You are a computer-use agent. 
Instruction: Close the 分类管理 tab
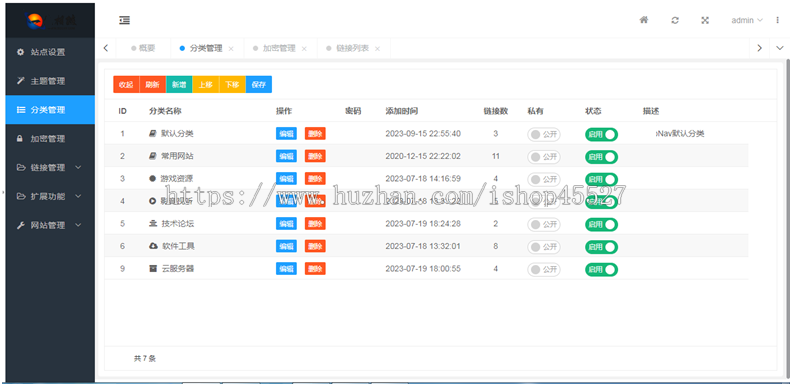pyautogui.click(x=231, y=49)
